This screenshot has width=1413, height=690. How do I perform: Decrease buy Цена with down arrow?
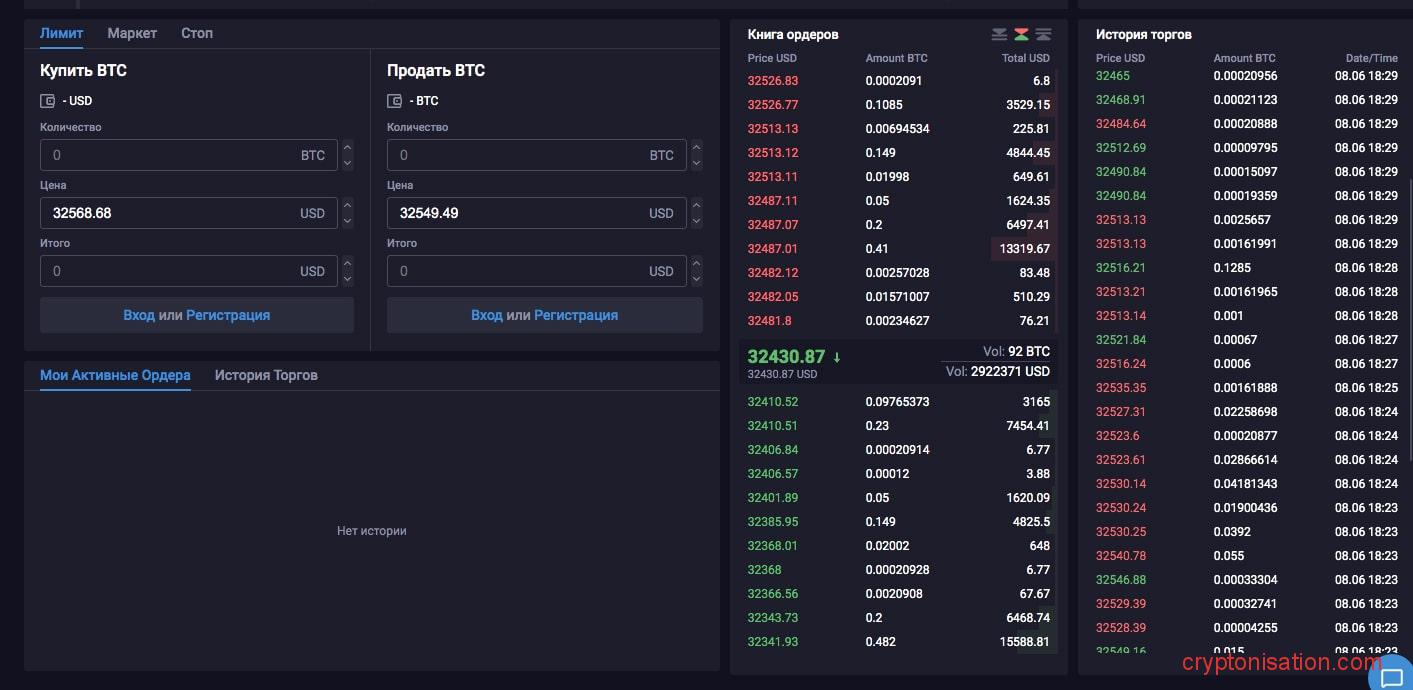347,221
